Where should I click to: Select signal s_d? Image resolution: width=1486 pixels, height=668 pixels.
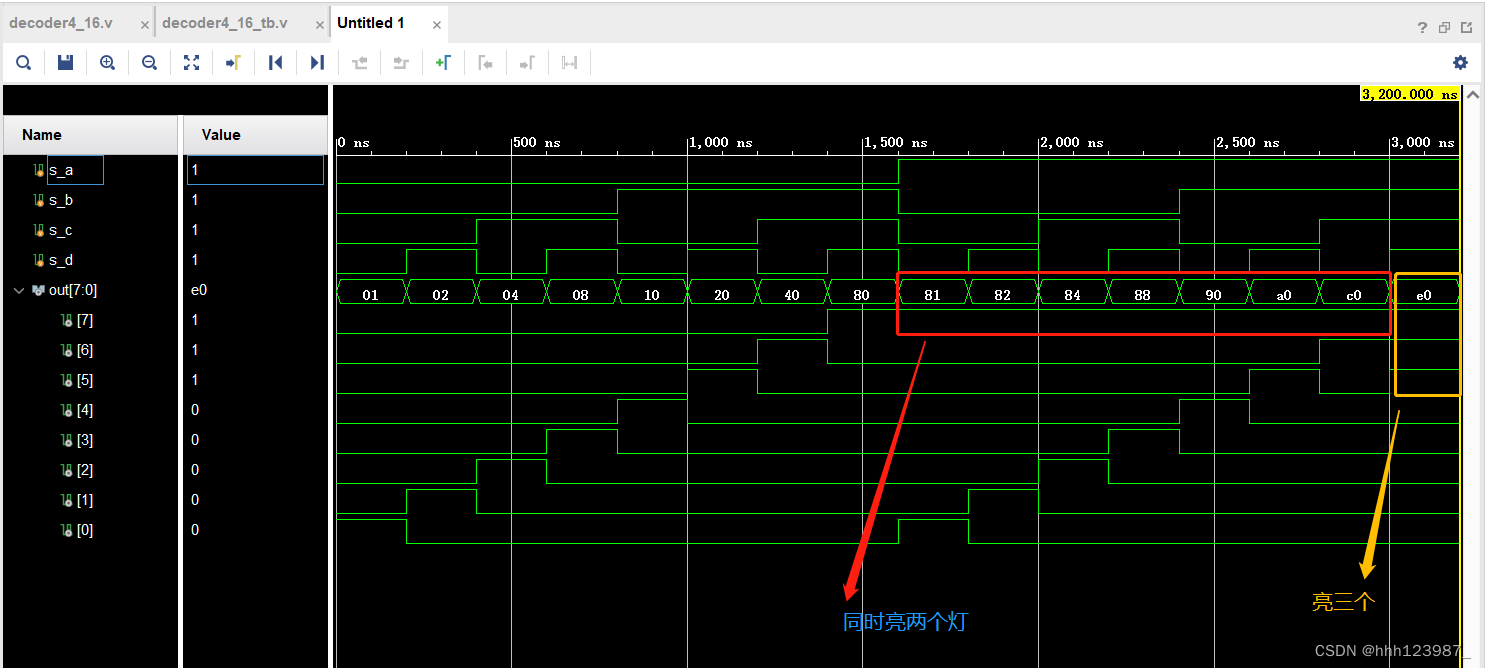point(61,260)
